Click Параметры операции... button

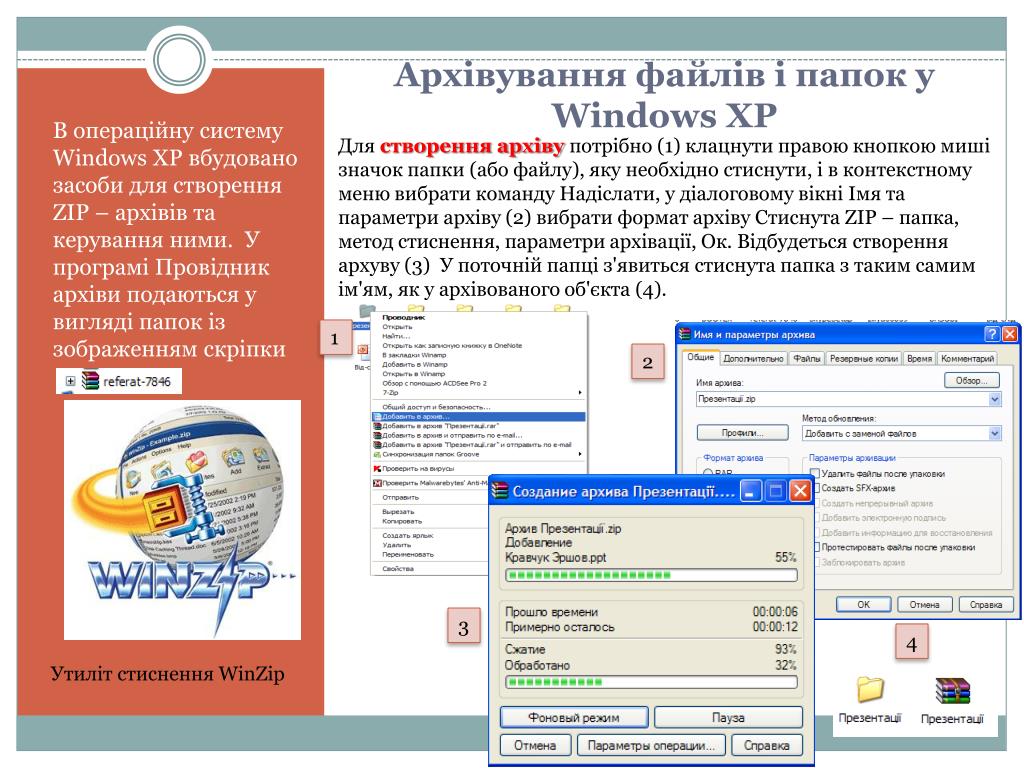coord(651,745)
